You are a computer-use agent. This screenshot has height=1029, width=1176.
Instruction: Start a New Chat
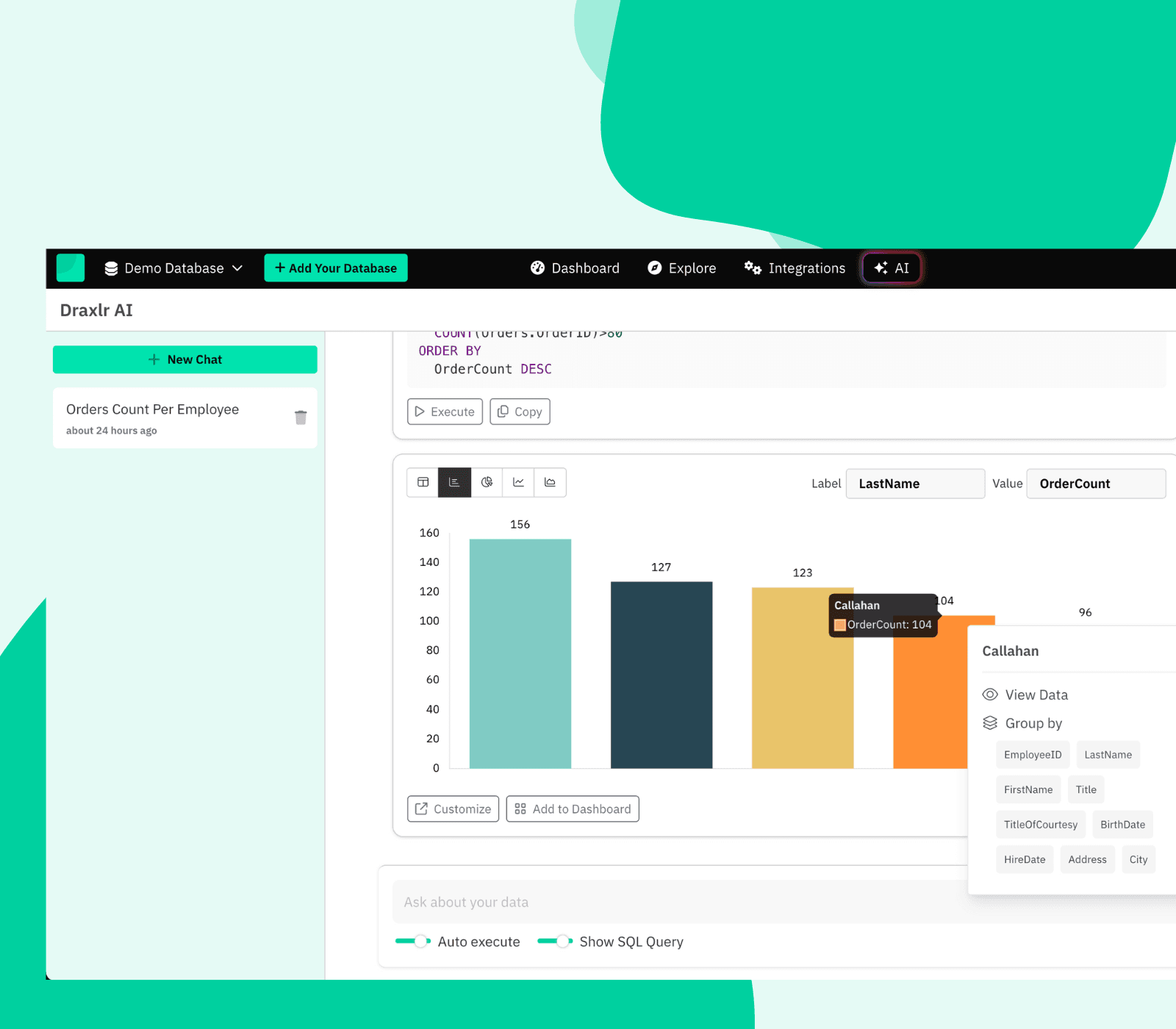[x=185, y=359]
